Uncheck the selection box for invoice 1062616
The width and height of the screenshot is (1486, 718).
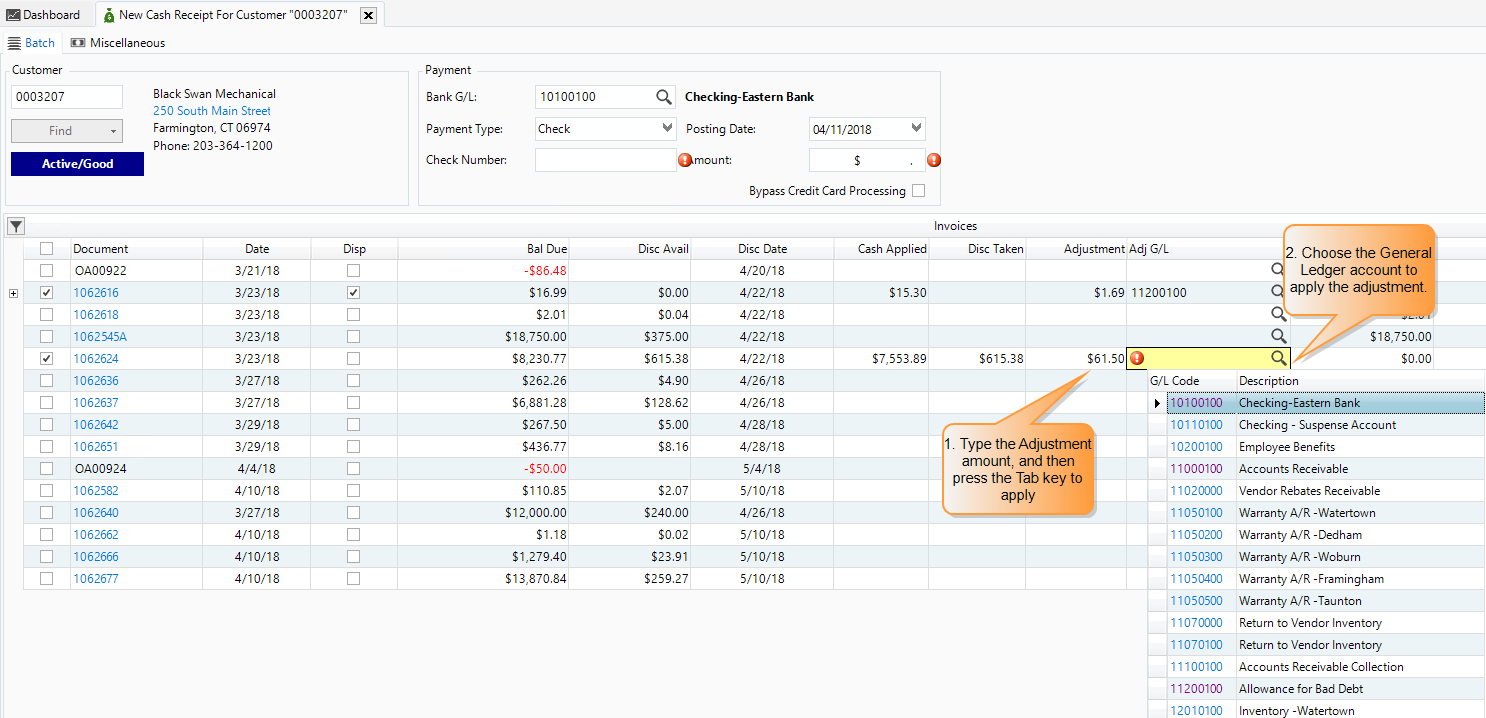pos(46,293)
